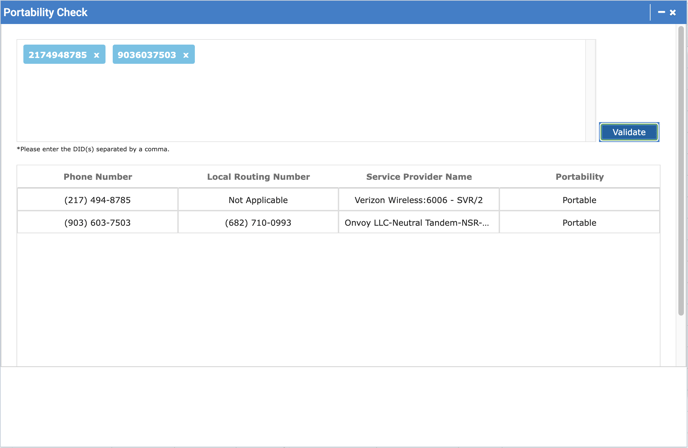Click the Validate button

pos(629,132)
